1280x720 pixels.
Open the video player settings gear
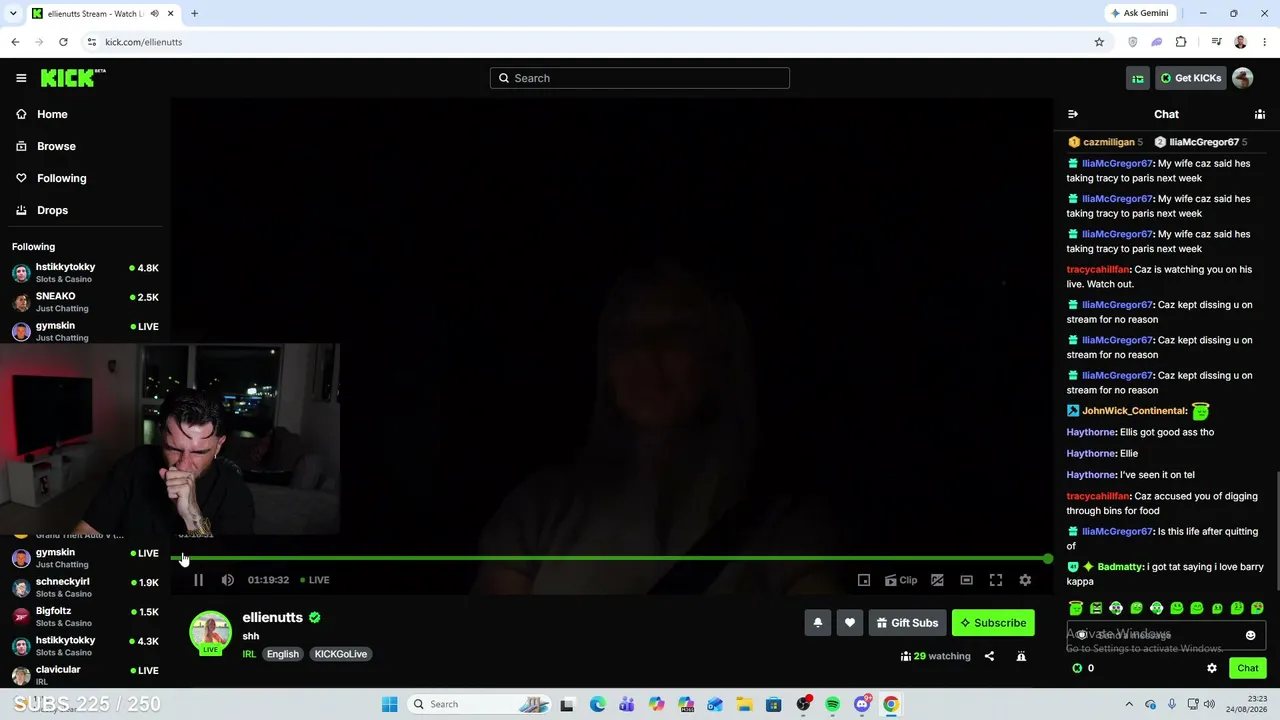(1025, 580)
